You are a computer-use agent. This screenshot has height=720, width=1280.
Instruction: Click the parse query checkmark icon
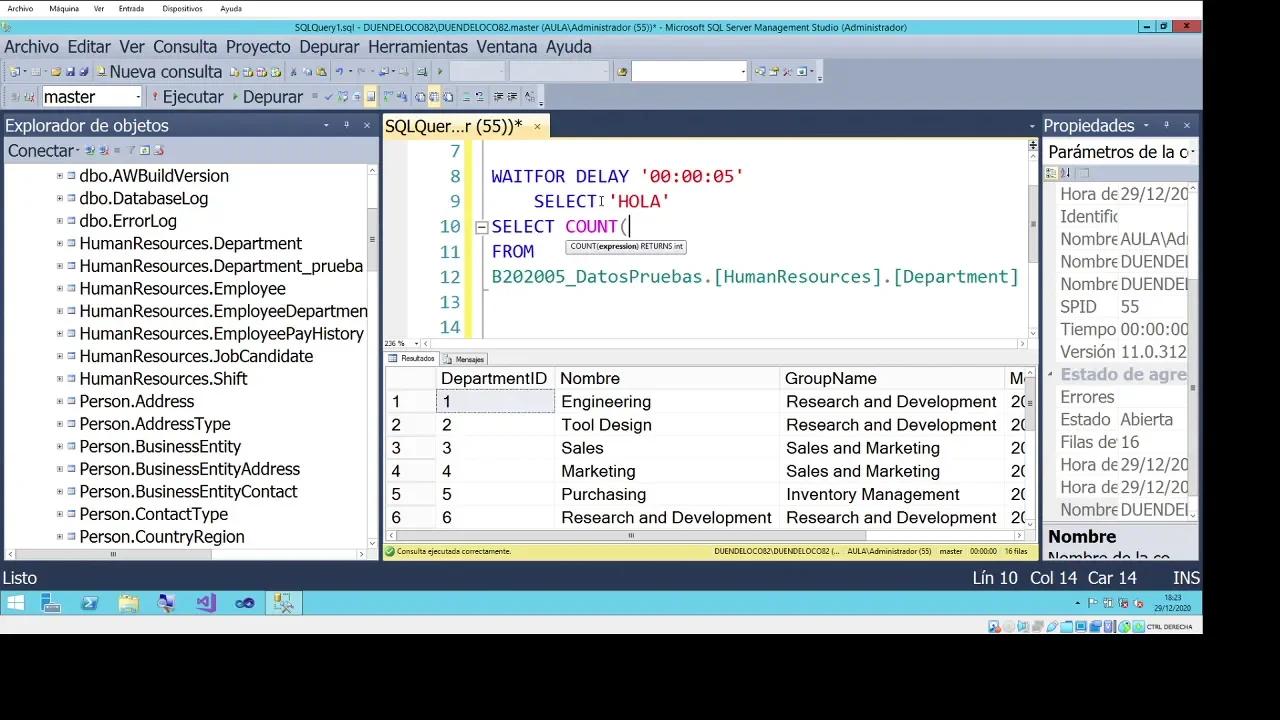pyautogui.click(x=328, y=96)
